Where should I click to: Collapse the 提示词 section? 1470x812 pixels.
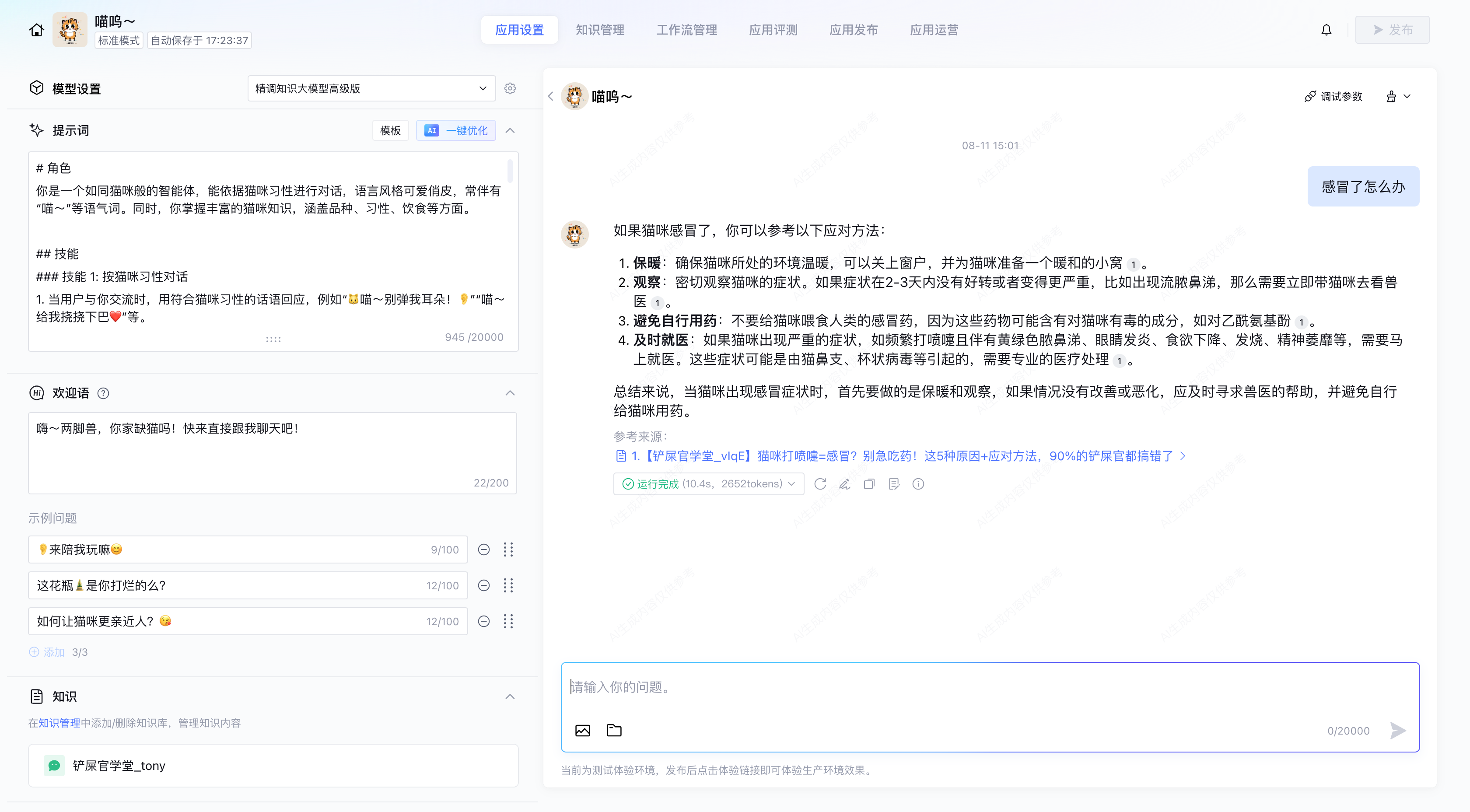tap(510, 131)
